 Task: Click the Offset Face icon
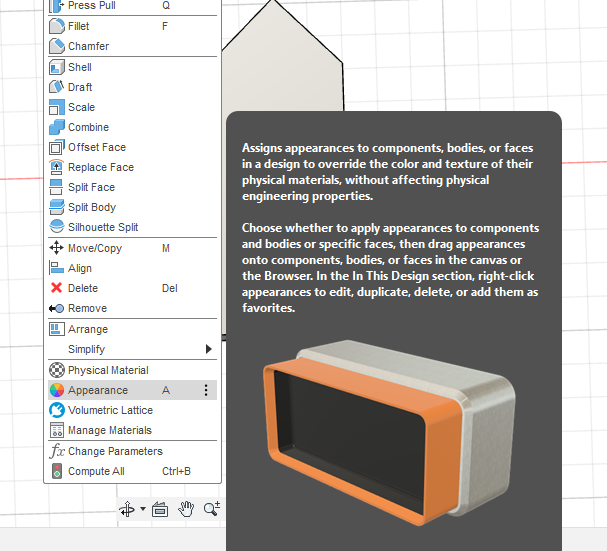tap(57, 147)
